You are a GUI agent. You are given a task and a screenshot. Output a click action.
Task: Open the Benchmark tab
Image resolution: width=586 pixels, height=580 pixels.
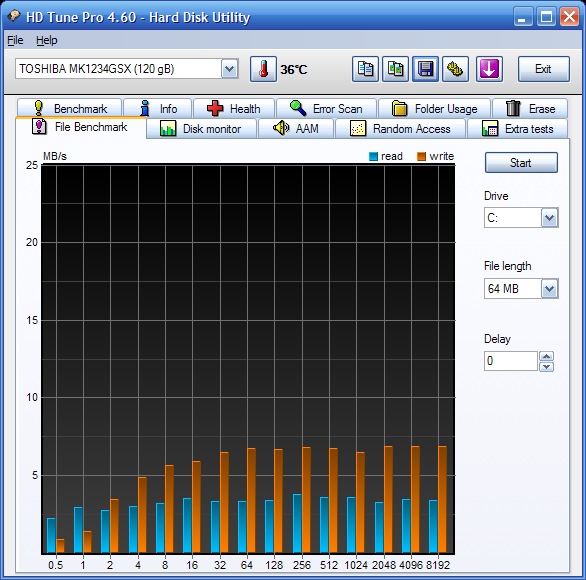pyautogui.click(x=70, y=109)
